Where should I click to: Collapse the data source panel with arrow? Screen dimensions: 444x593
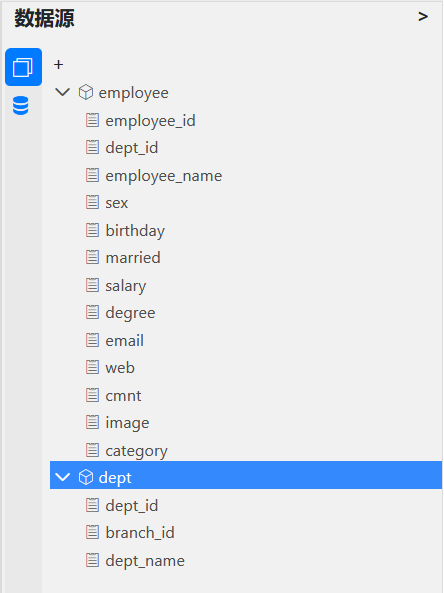point(423,17)
